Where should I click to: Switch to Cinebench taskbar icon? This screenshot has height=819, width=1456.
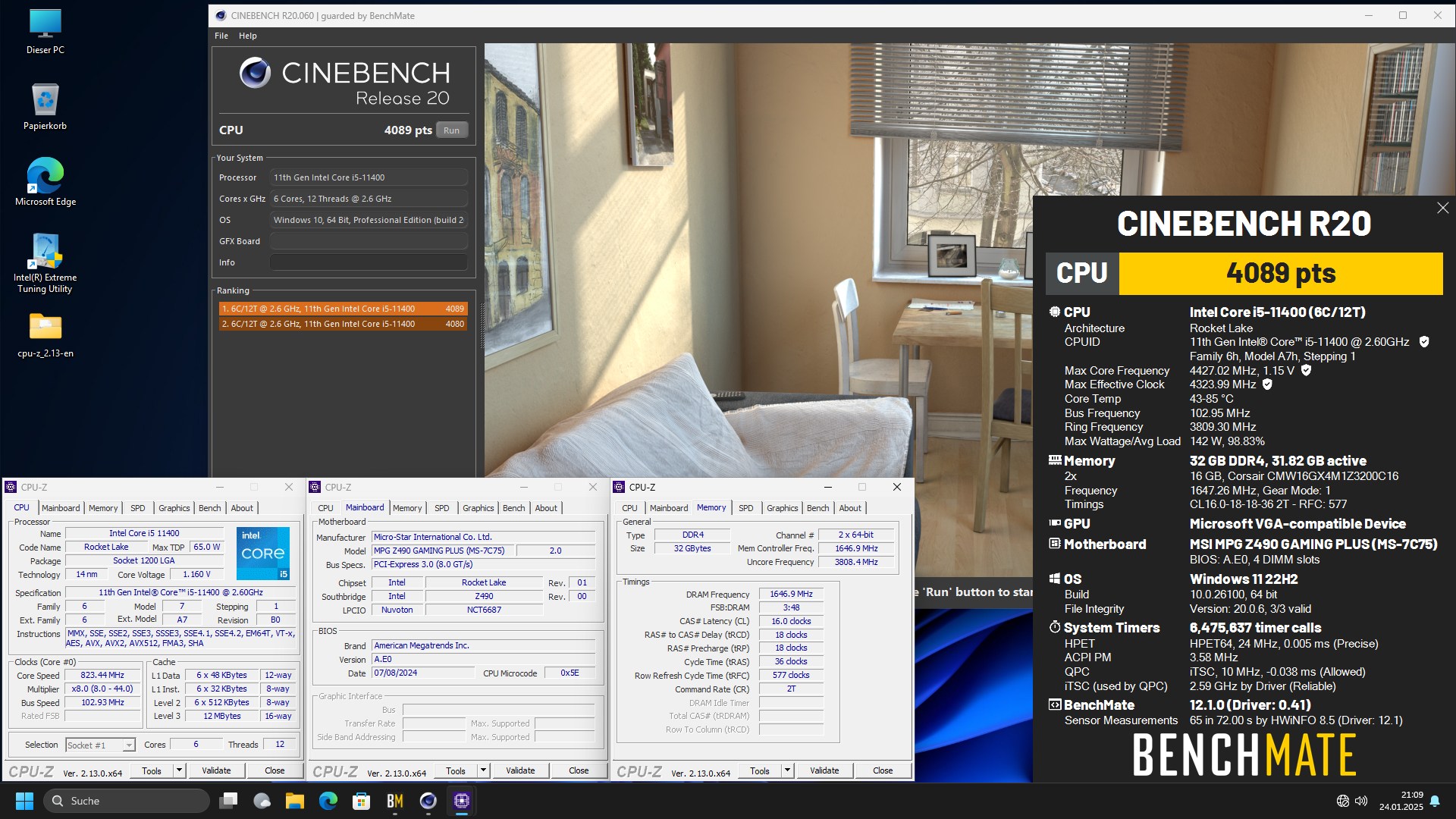click(428, 801)
